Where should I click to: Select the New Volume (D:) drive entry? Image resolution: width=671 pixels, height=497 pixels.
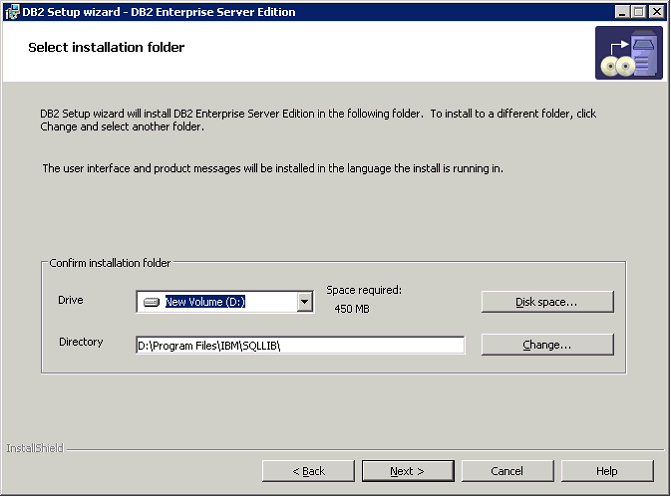tap(205, 302)
